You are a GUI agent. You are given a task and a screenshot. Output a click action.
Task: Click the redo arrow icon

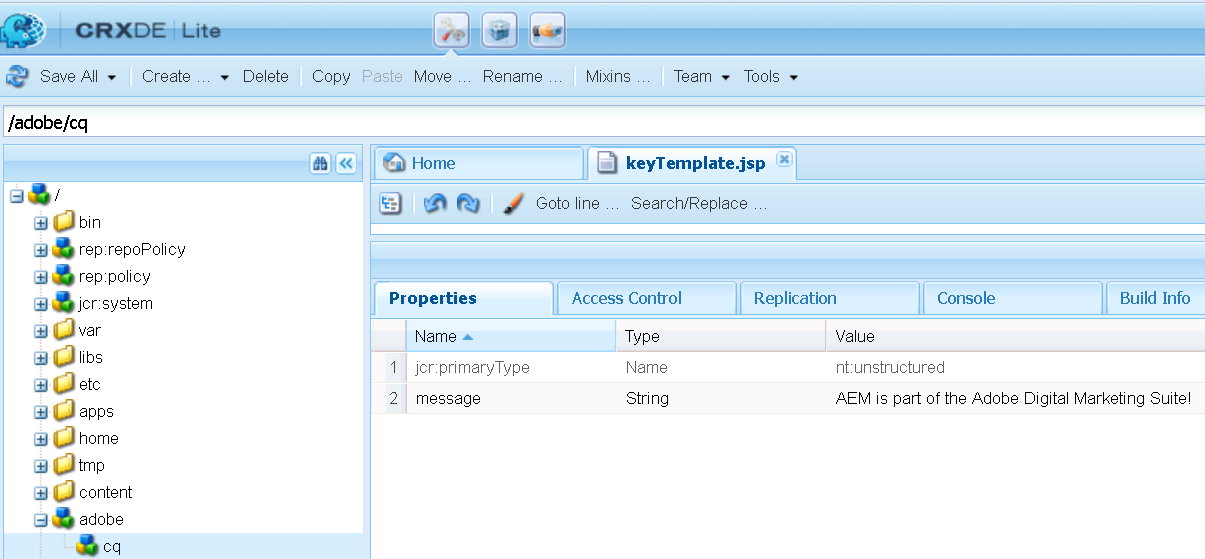[468, 203]
